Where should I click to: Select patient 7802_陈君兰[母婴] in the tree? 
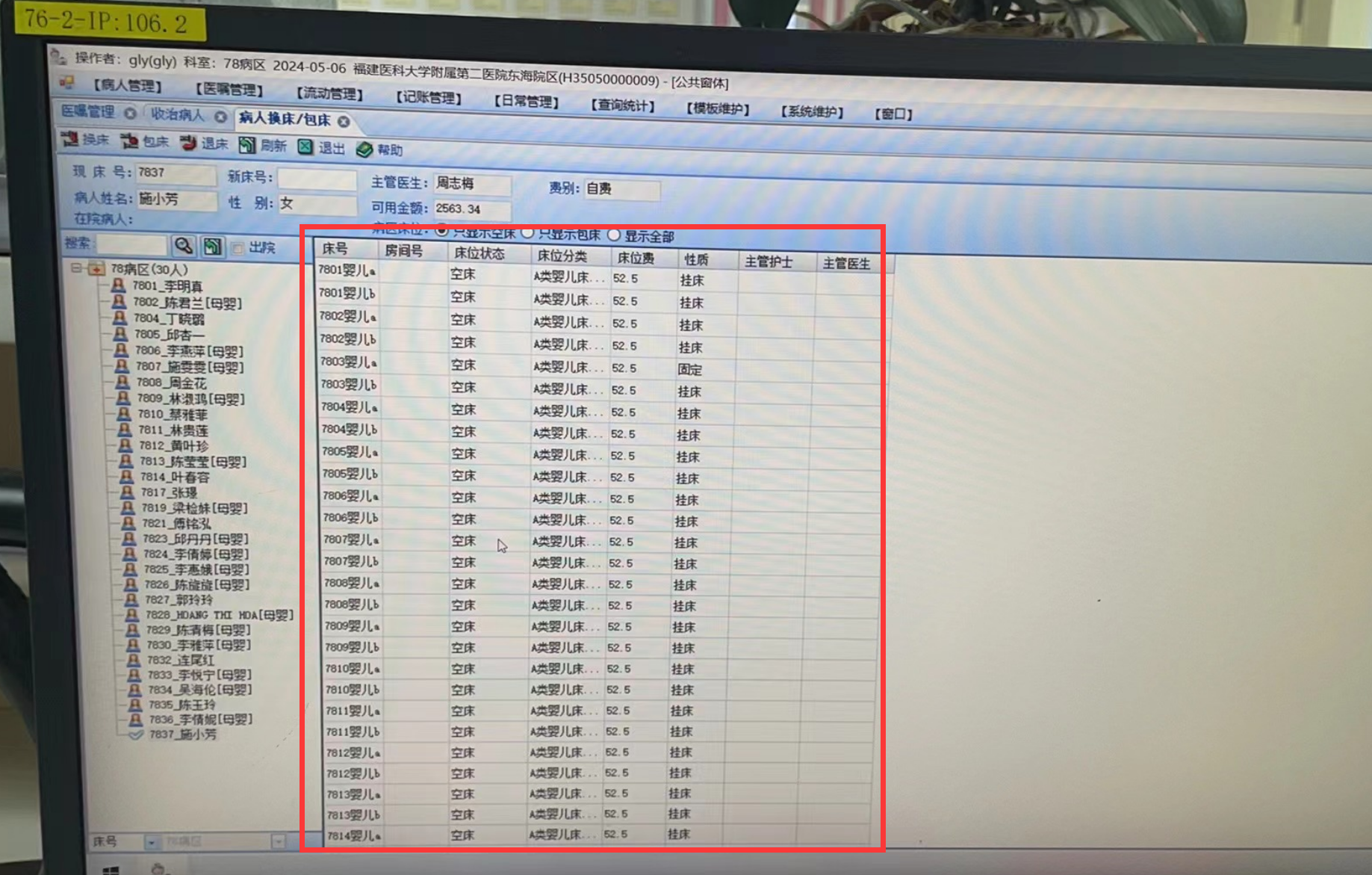187,303
